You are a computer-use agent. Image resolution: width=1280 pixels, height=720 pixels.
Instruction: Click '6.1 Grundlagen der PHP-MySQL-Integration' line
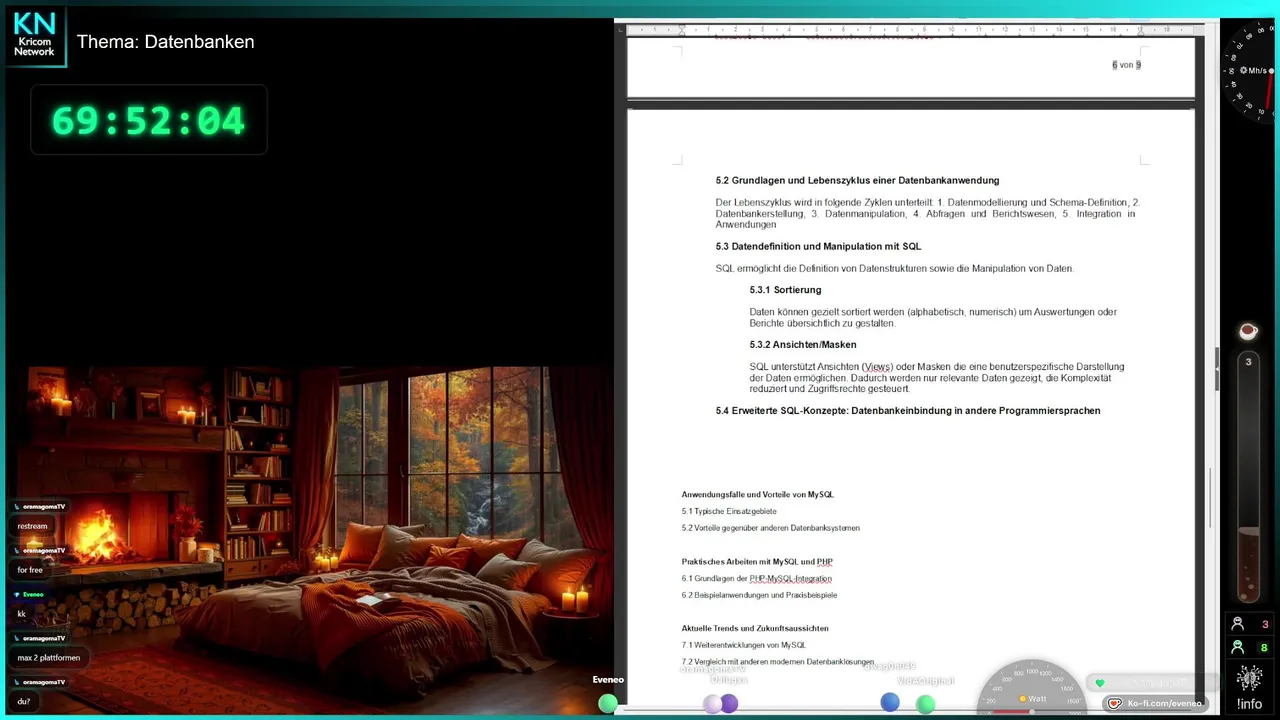click(756, 579)
